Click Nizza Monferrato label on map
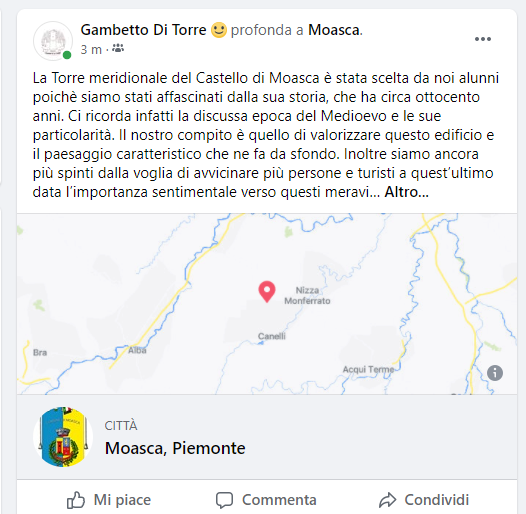Image resolution: width=526 pixels, height=514 pixels. point(307,296)
